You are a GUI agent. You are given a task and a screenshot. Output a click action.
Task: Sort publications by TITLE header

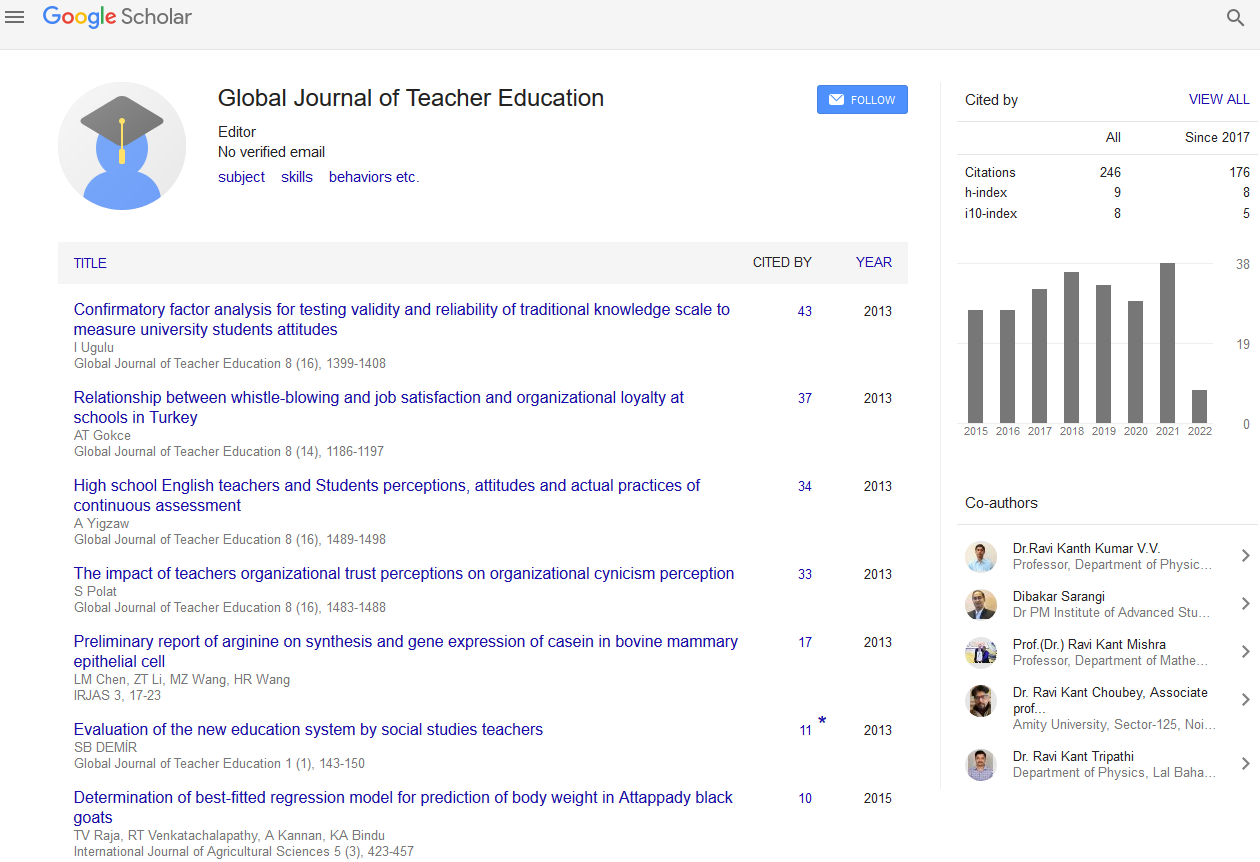[90, 263]
